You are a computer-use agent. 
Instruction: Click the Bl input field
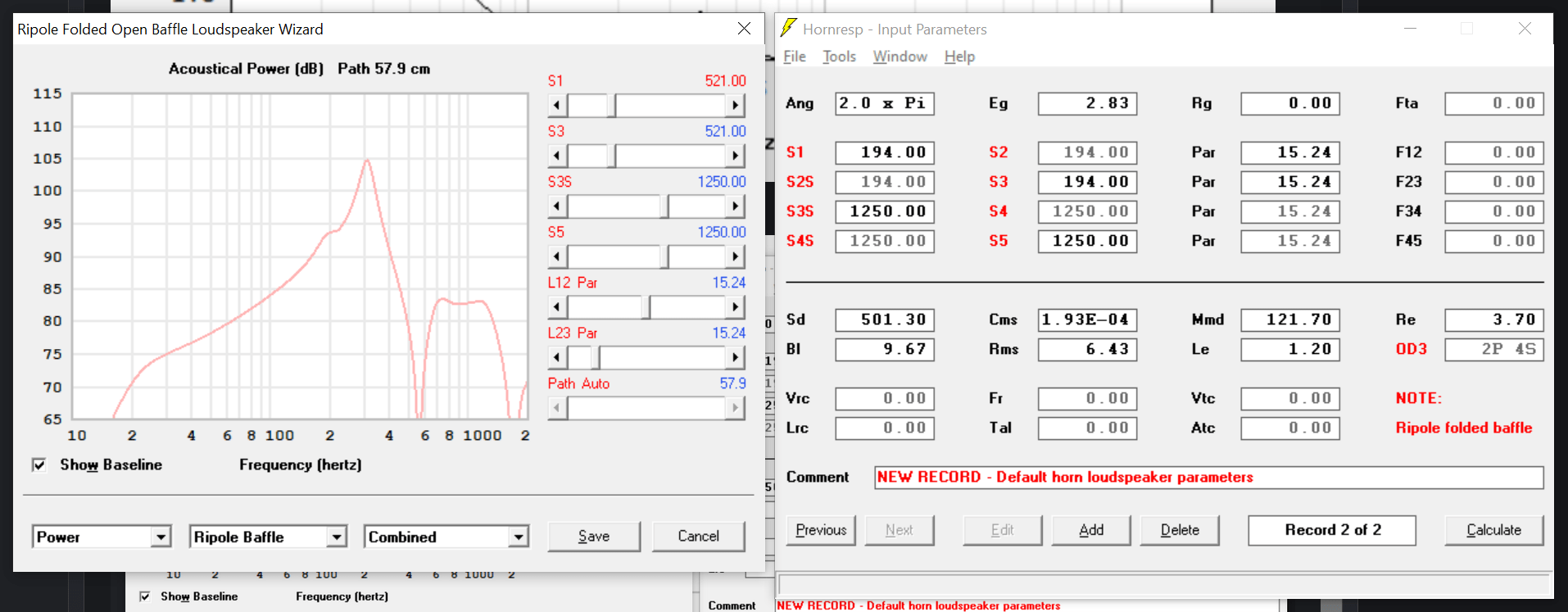tap(885, 349)
